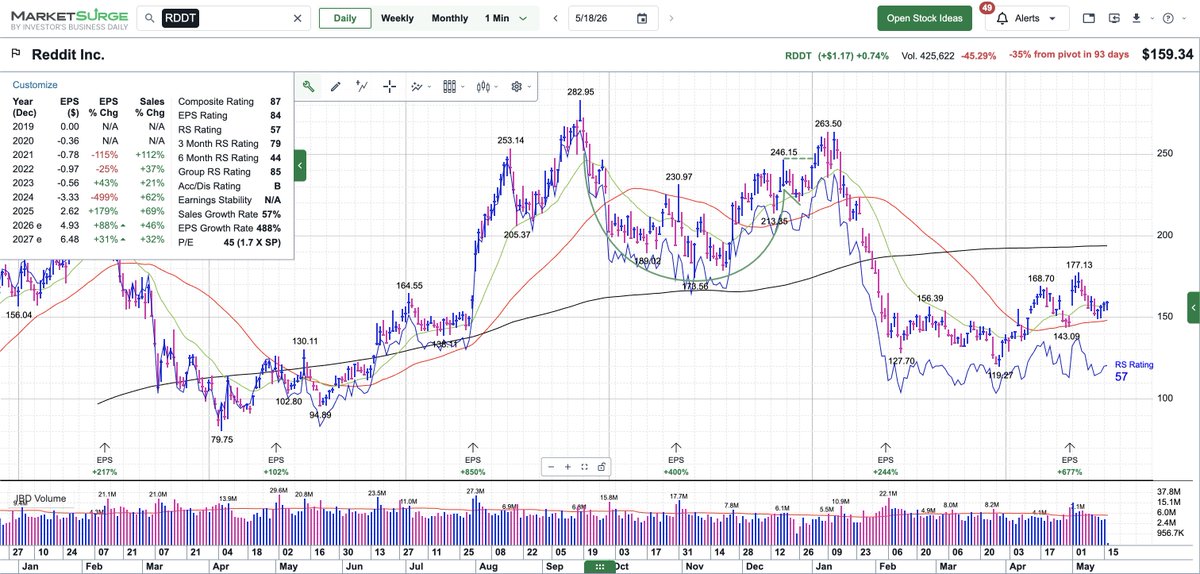Screen dimensions: 1200x574
Task: Click the flag icon beside Reddit Inc.
Action: [x=17, y=53]
